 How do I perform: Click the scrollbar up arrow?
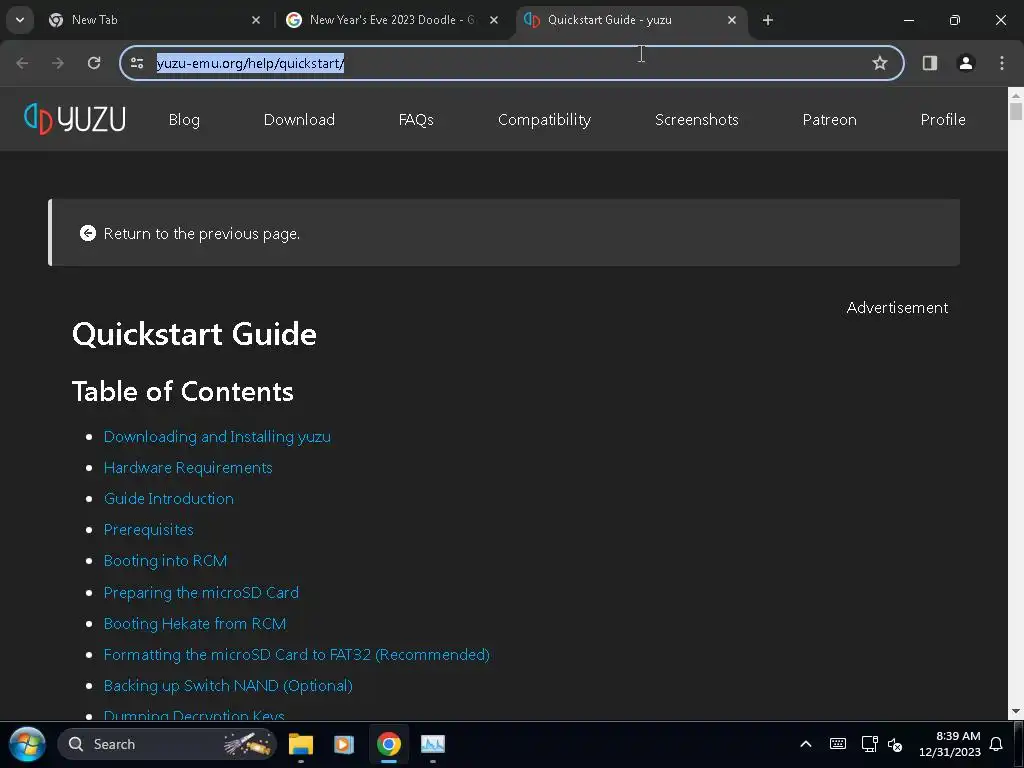pyautogui.click(x=1016, y=95)
